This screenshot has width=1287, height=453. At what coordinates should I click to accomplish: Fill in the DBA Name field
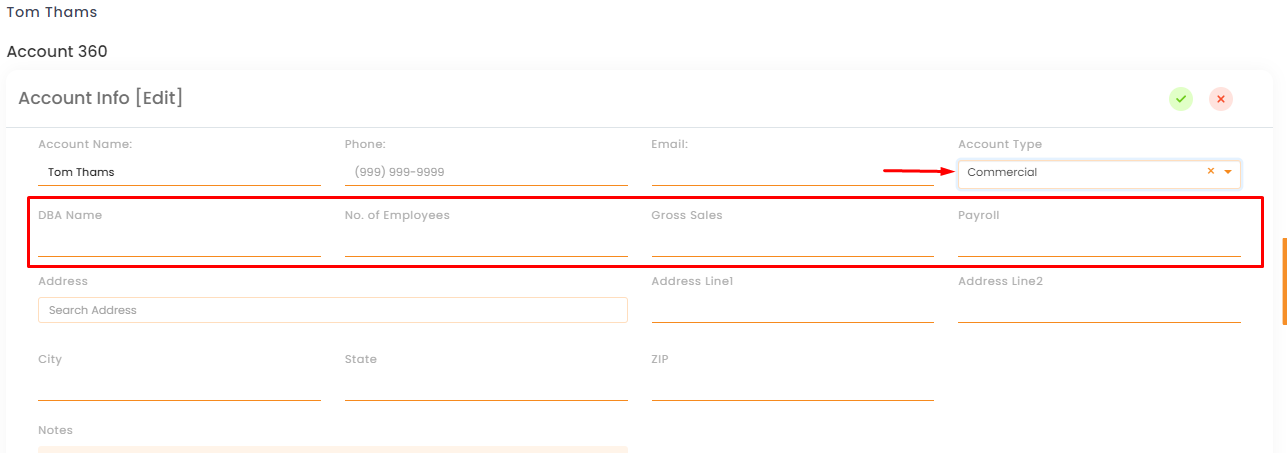pos(179,244)
